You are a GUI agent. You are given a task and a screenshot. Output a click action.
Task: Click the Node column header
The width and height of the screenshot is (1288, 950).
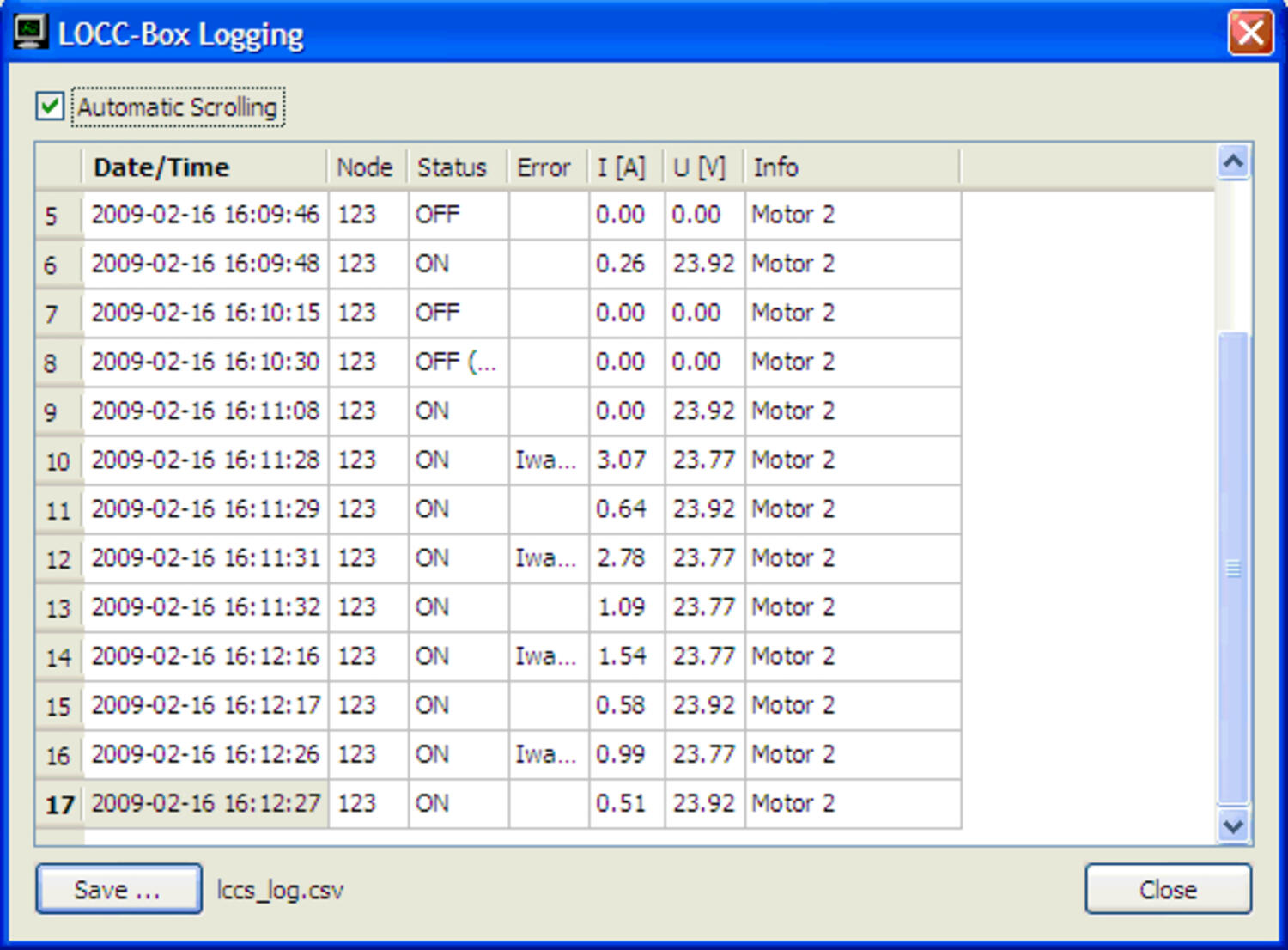366,167
